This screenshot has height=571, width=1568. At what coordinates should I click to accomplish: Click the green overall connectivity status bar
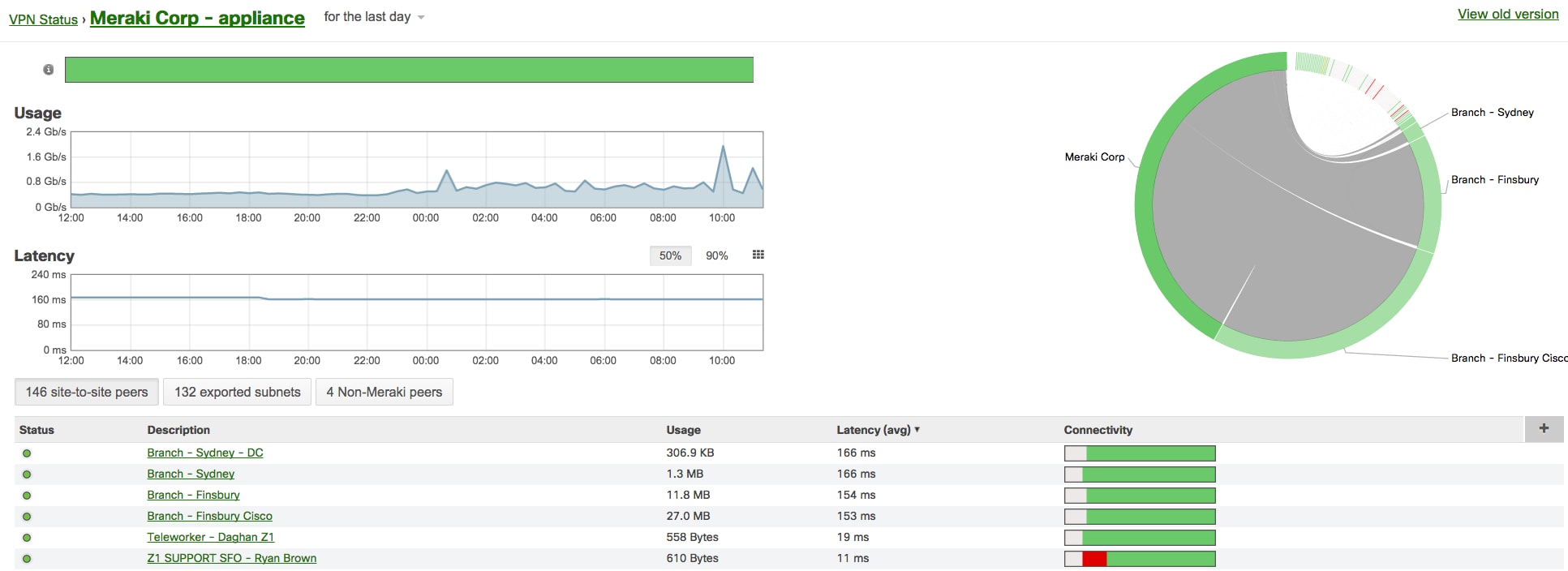coord(409,70)
